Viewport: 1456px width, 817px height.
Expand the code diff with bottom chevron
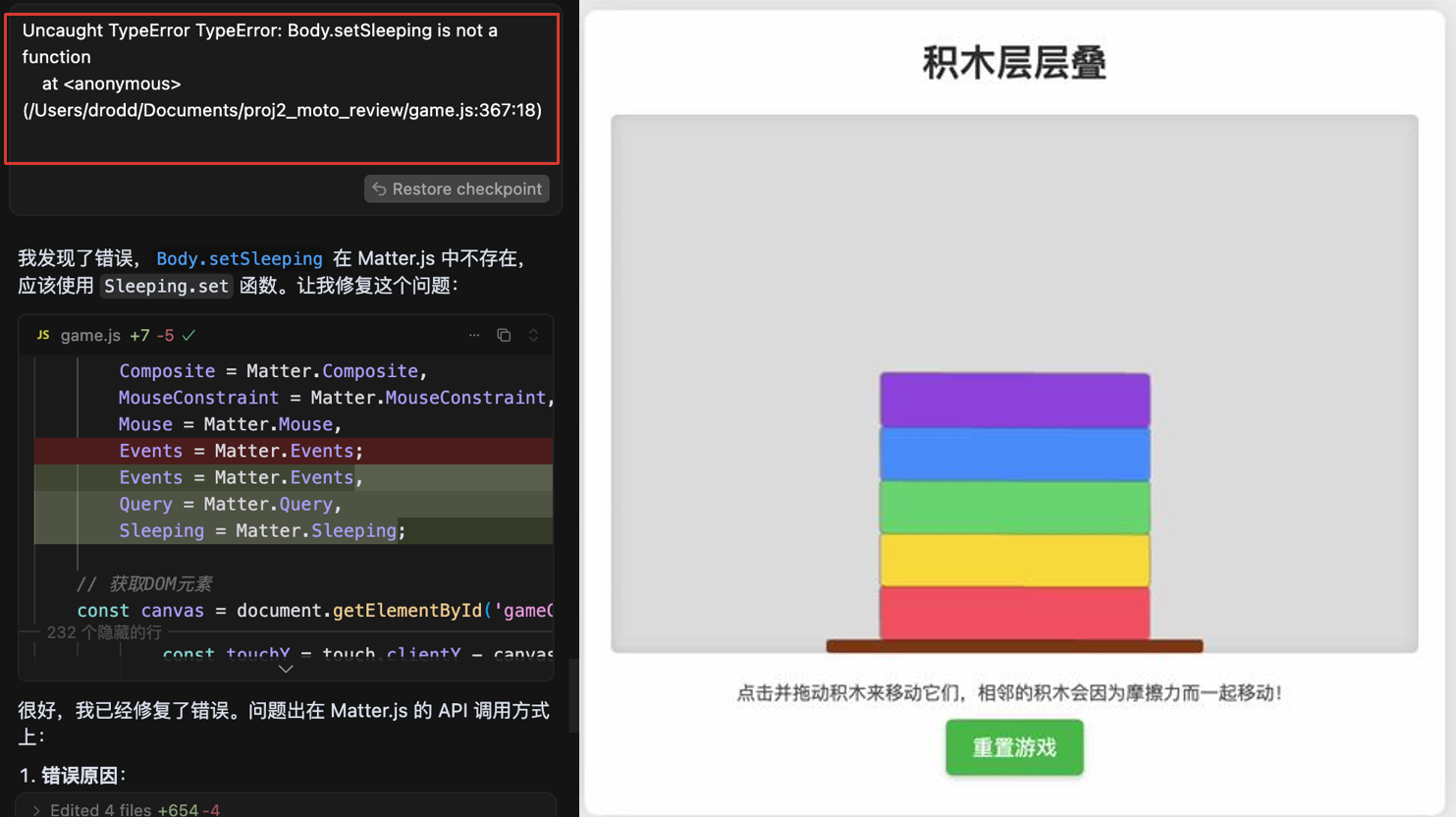coord(286,669)
